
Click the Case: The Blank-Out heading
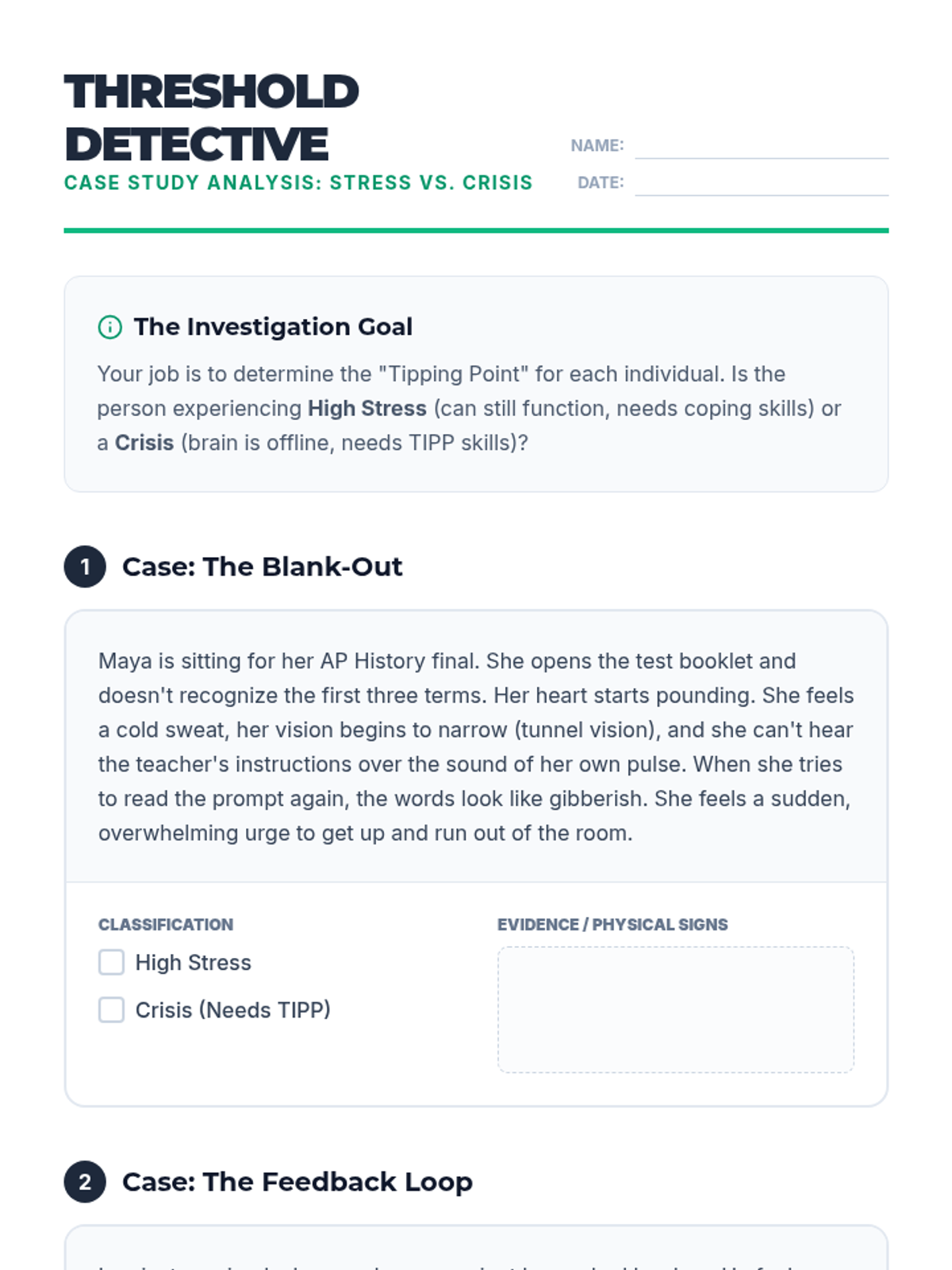pos(262,567)
